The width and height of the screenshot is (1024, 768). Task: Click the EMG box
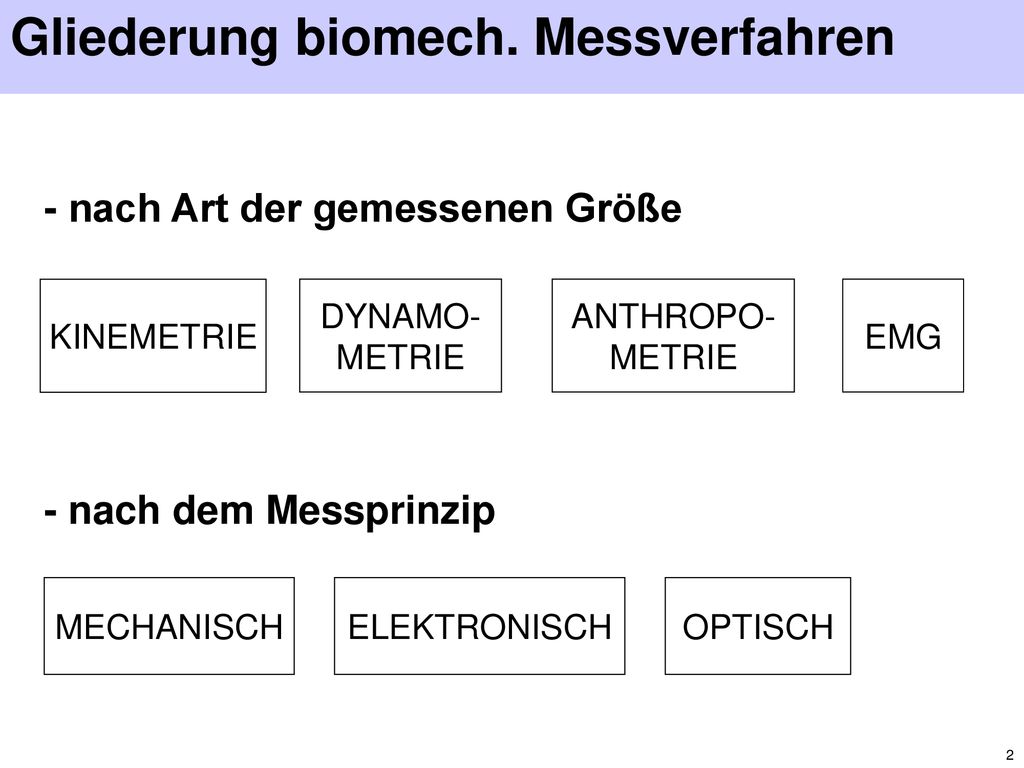(903, 336)
